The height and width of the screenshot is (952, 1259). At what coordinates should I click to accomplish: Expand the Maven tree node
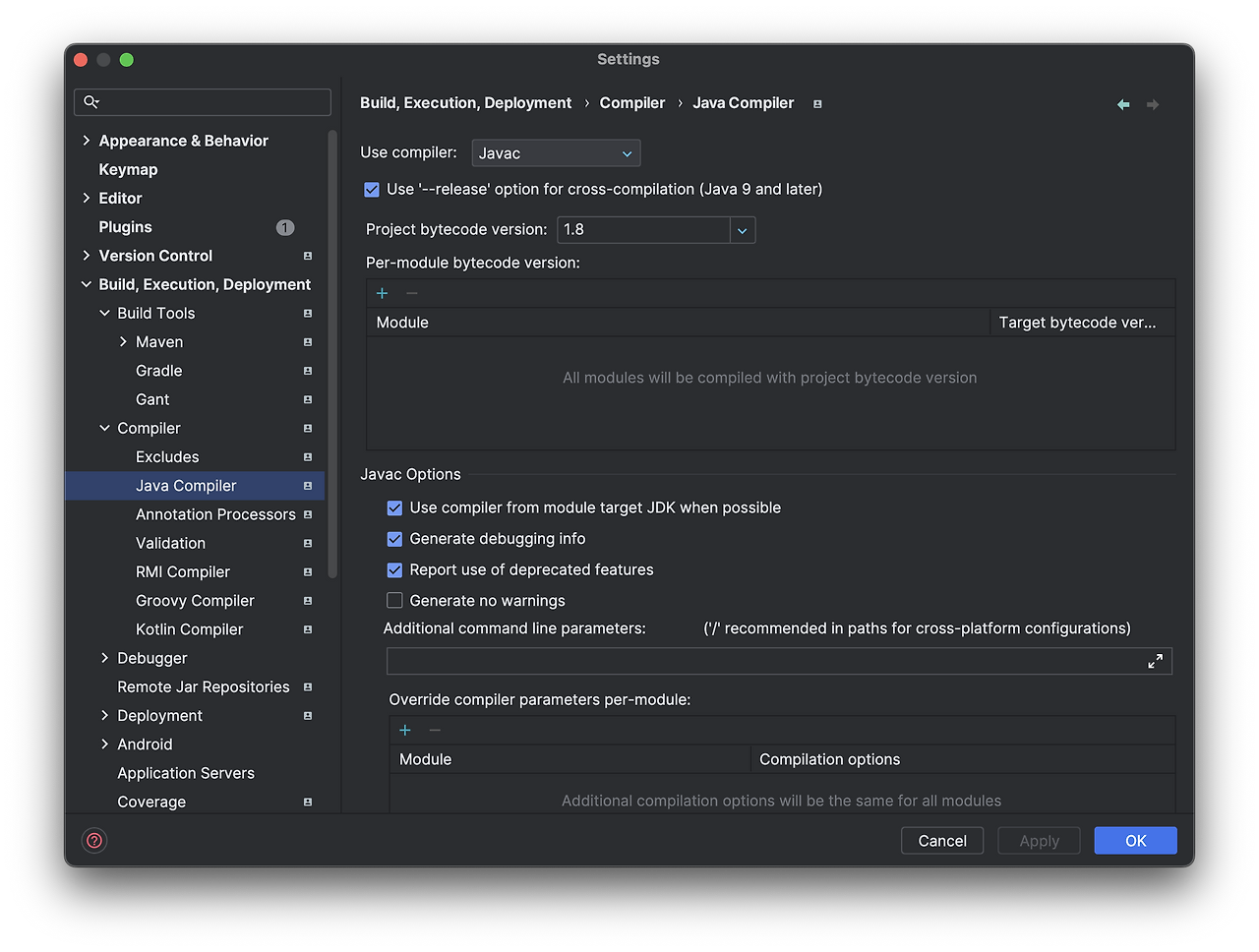123,341
